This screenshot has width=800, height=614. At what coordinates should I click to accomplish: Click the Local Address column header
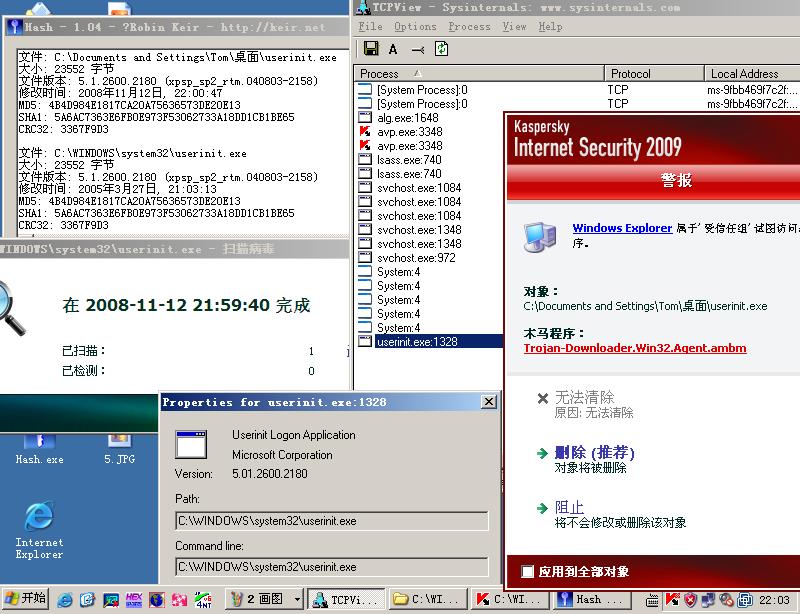[752, 73]
